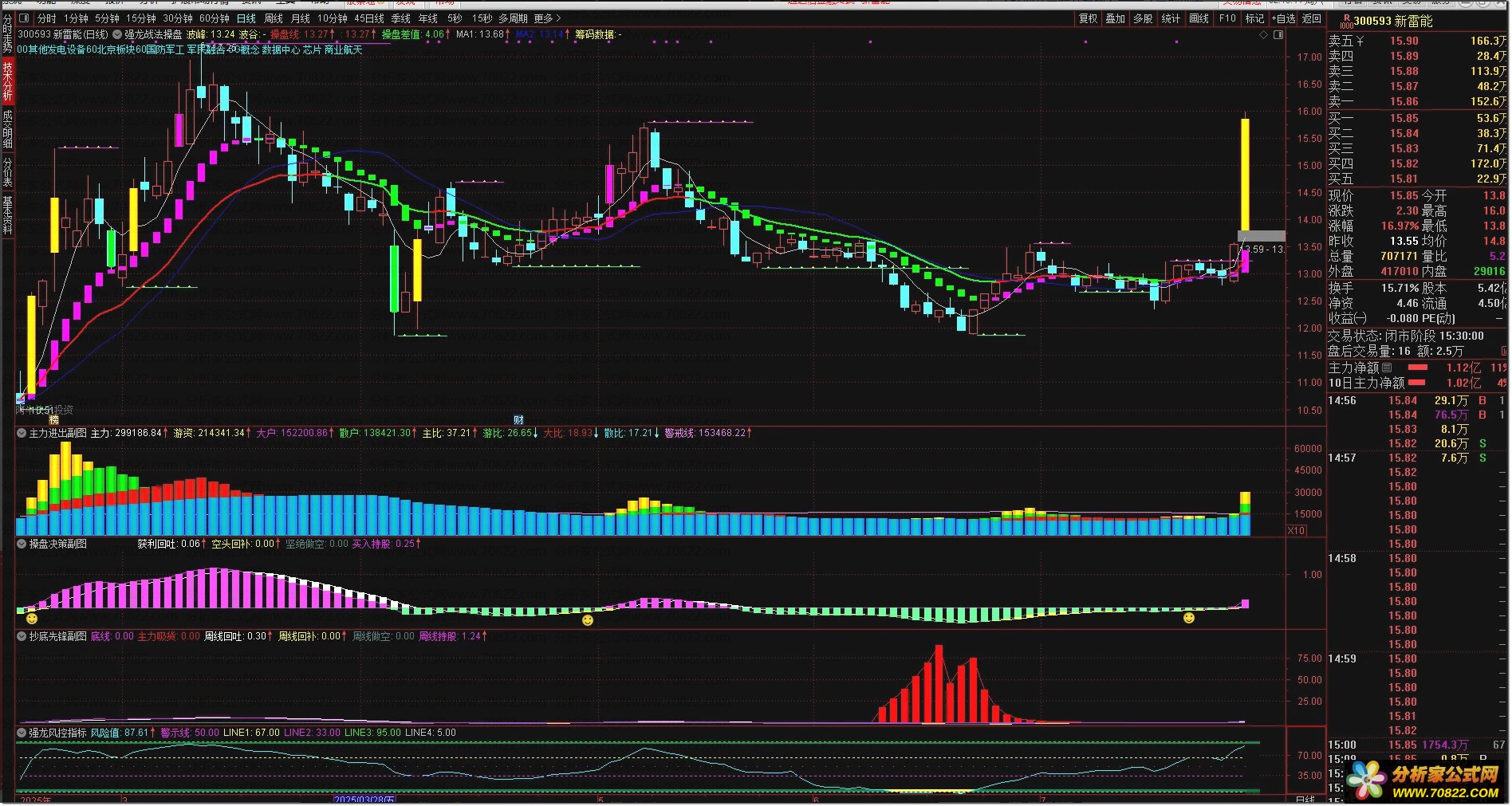Click the ¥ icon beside 卖五
Image resolution: width=1512 pixels, height=806 pixels.
pos(1360,41)
